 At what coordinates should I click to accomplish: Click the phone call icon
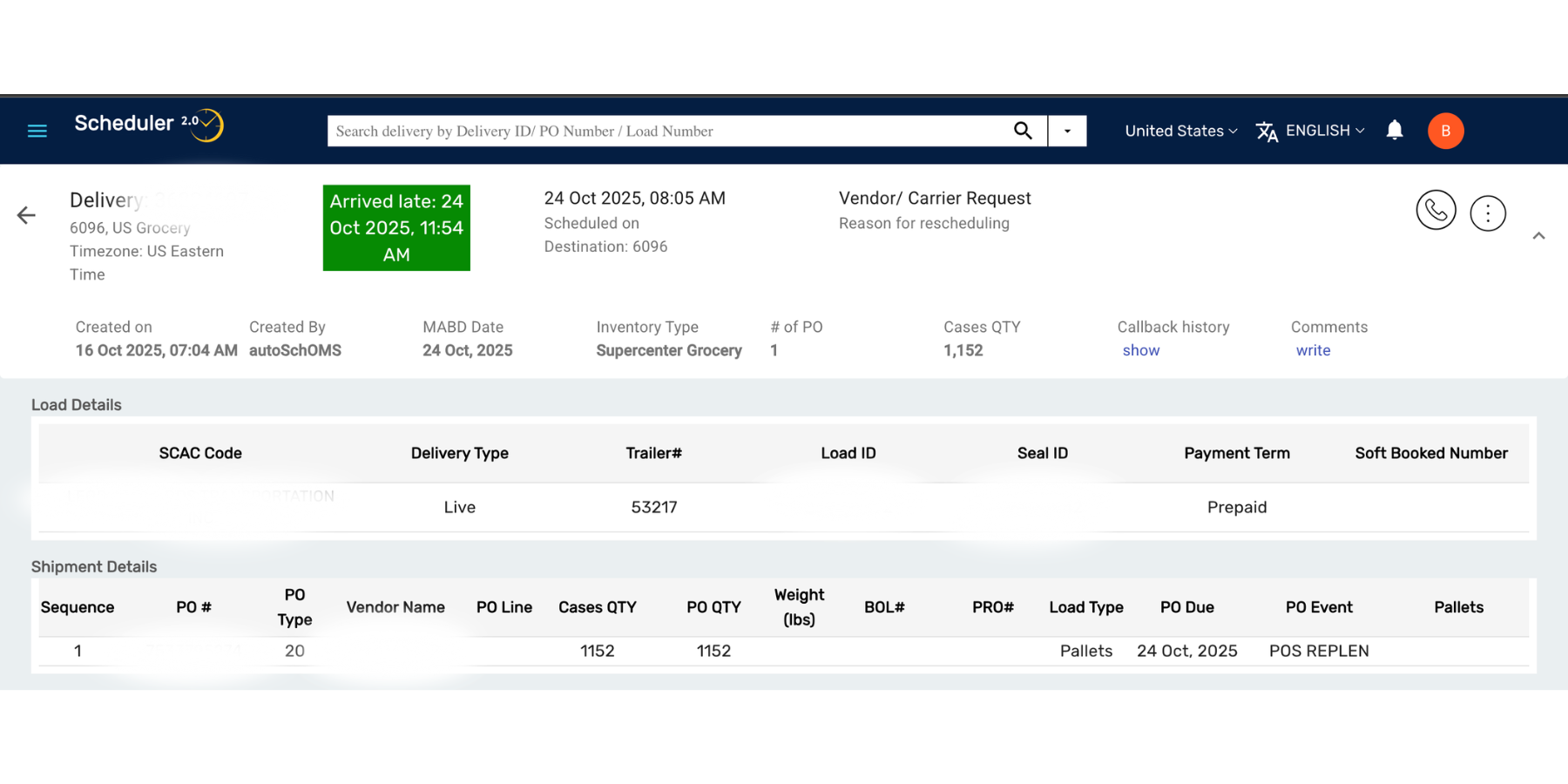1436,210
